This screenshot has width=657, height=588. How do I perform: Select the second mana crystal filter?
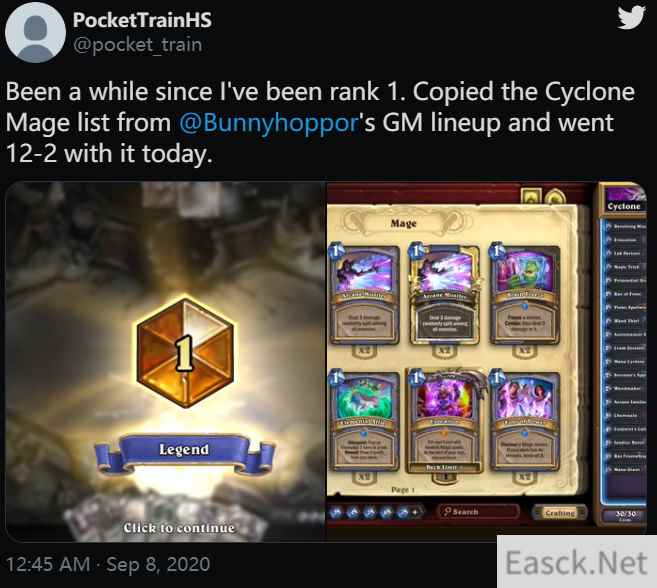point(353,512)
